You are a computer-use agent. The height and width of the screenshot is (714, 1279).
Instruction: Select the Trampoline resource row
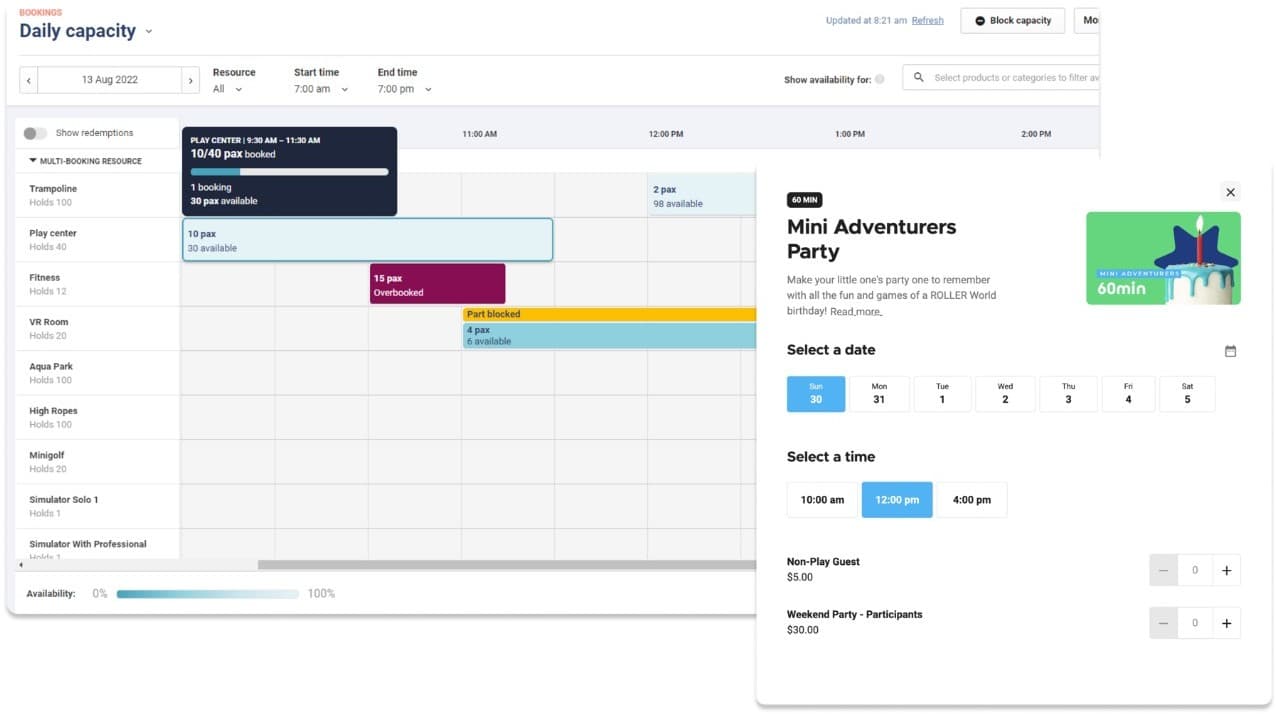click(x=97, y=195)
